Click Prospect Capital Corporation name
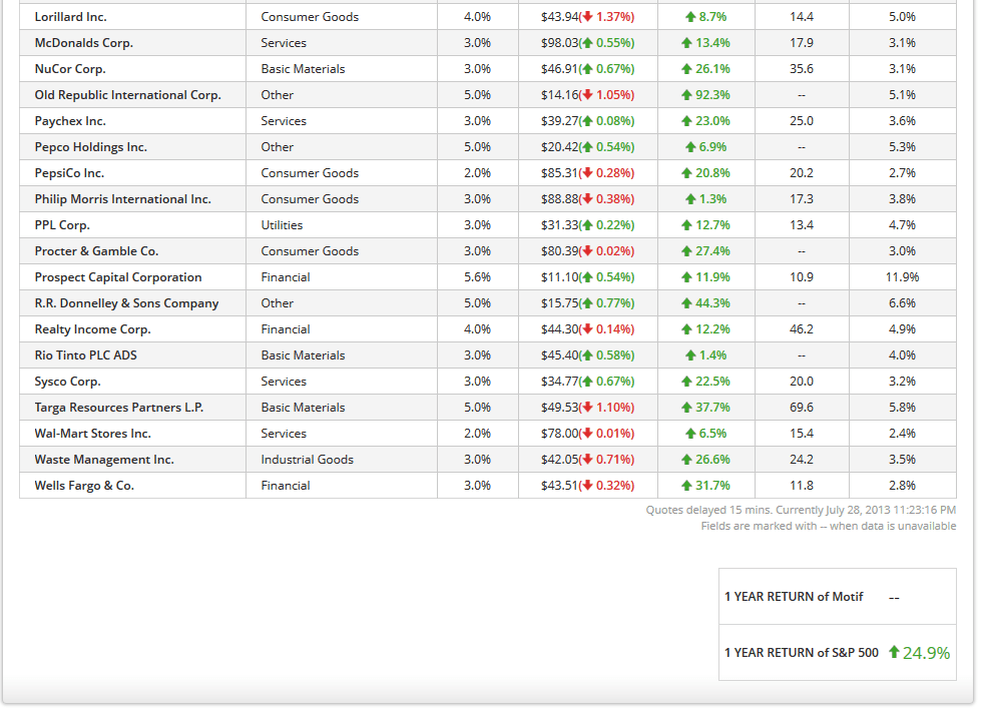Image resolution: width=985 pixels, height=711 pixels. click(x=118, y=278)
